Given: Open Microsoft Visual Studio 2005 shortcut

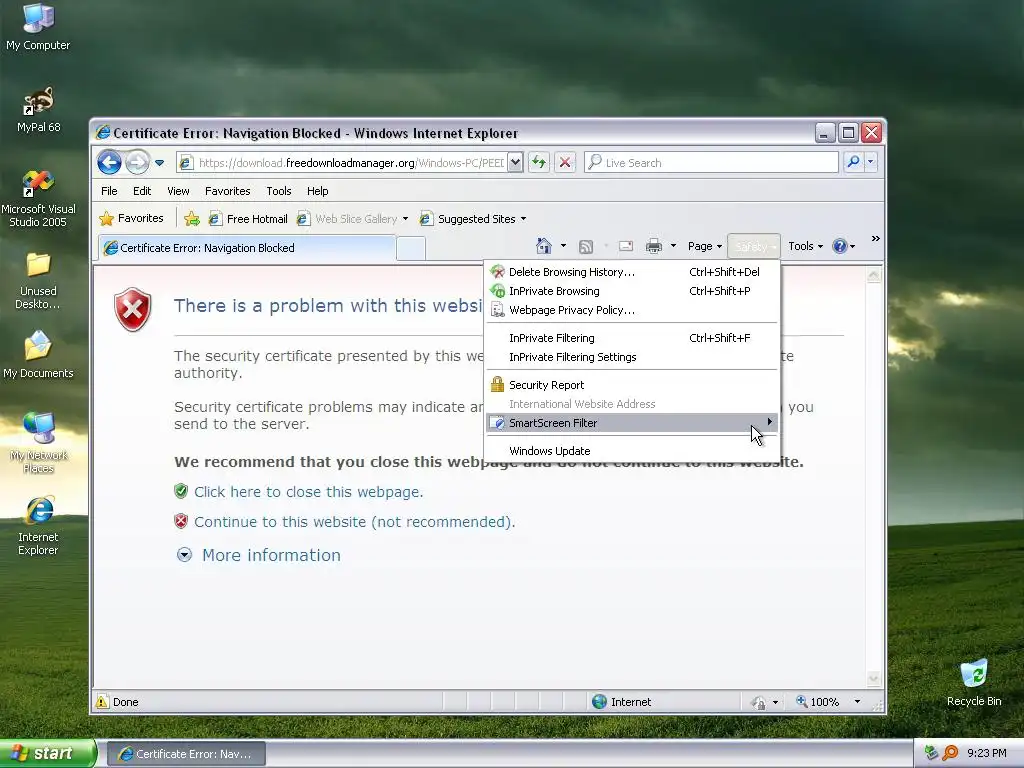Looking at the screenshot, I should (x=38, y=199).
